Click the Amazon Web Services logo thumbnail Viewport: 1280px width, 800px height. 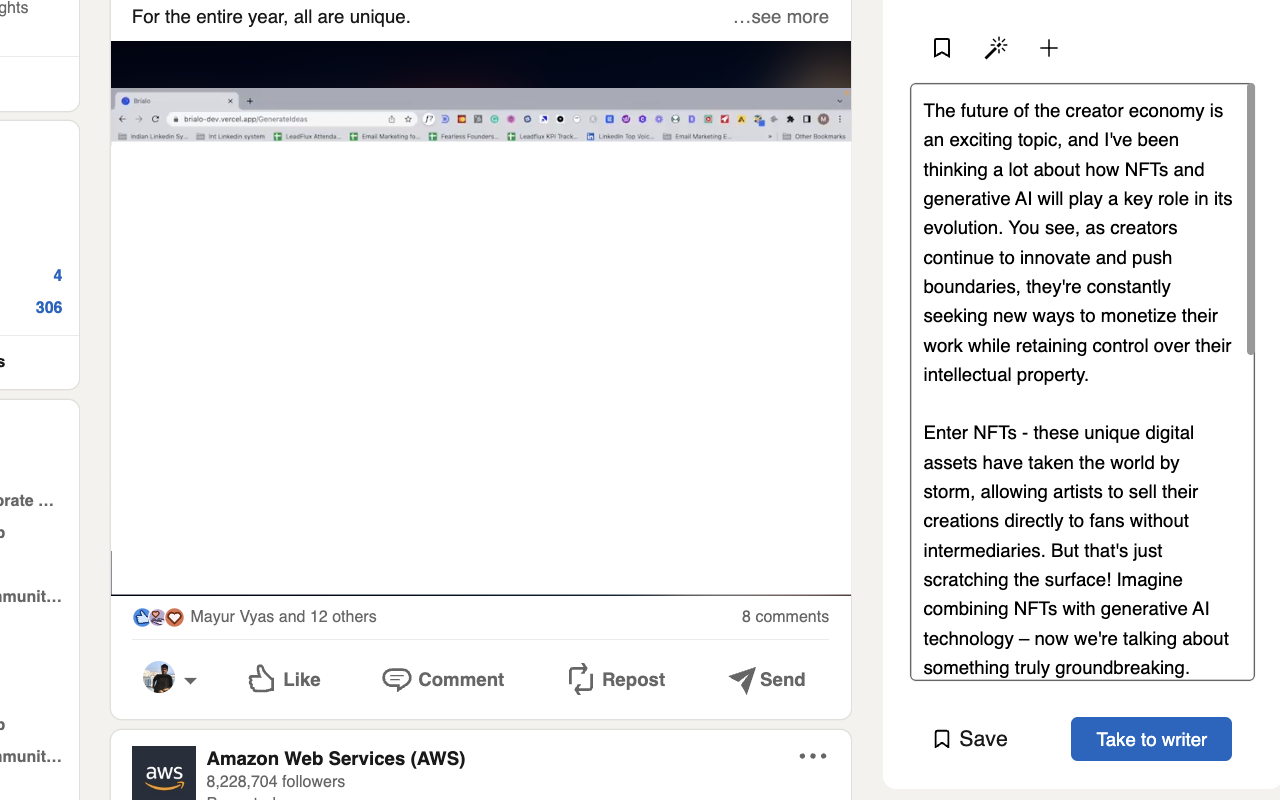[x=164, y=773]
